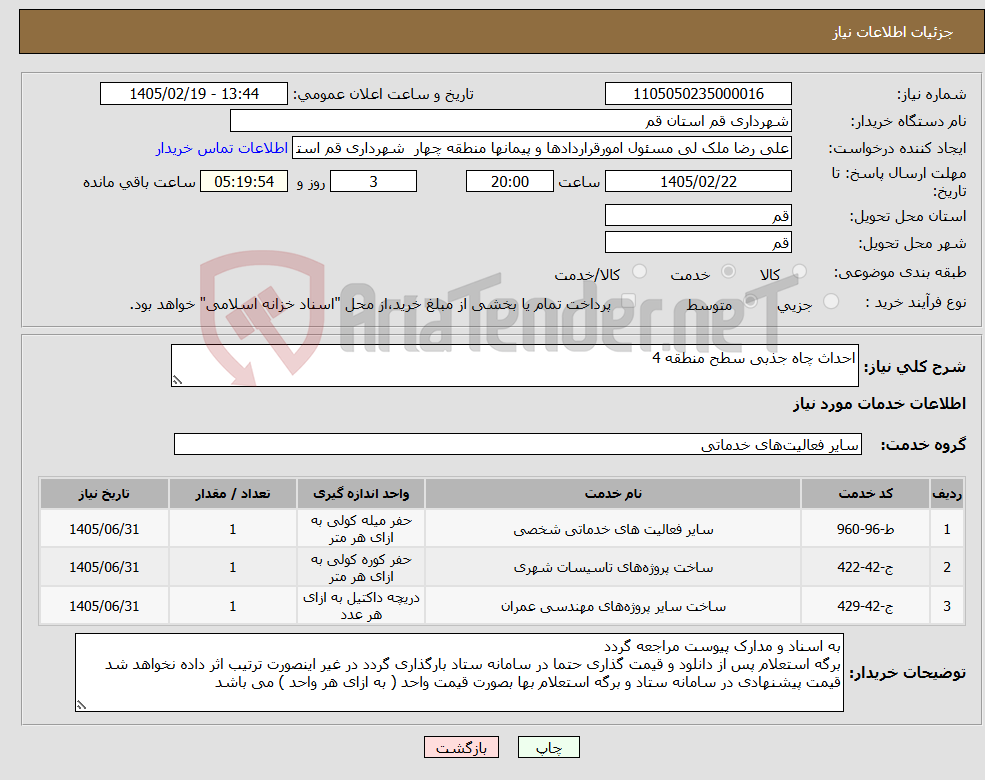Screen dimensions: 985x780
Task: Click the تعداد / مقدار column header
Action: pos(232,494)
